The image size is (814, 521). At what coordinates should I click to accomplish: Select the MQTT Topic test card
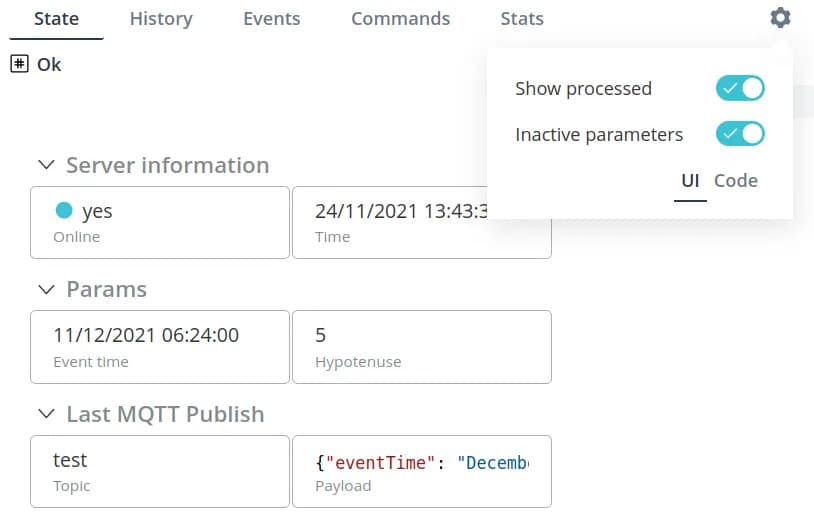click(x=160, y=471)
